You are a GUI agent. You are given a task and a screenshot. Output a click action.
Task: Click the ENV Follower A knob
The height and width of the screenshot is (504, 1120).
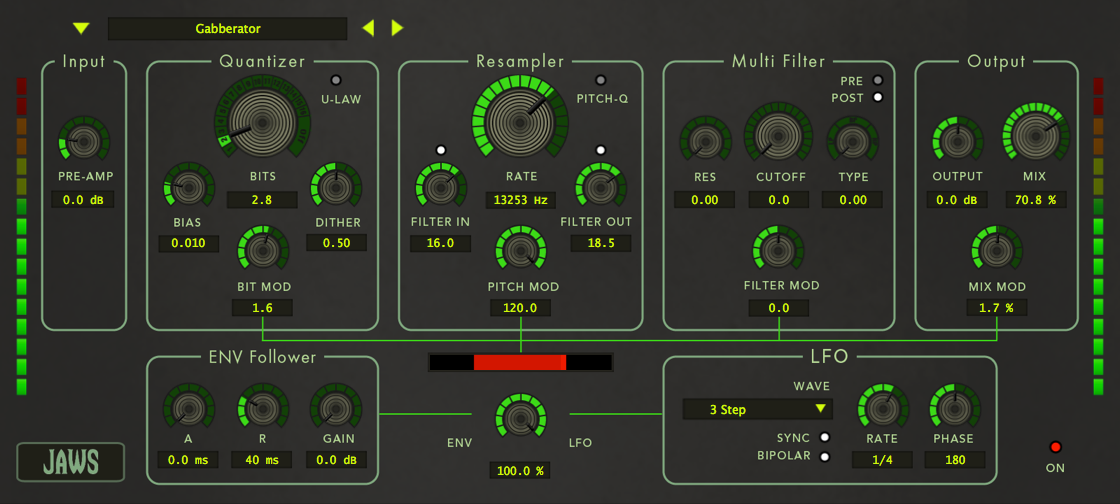pyautogui.click(x=189, y=410)
